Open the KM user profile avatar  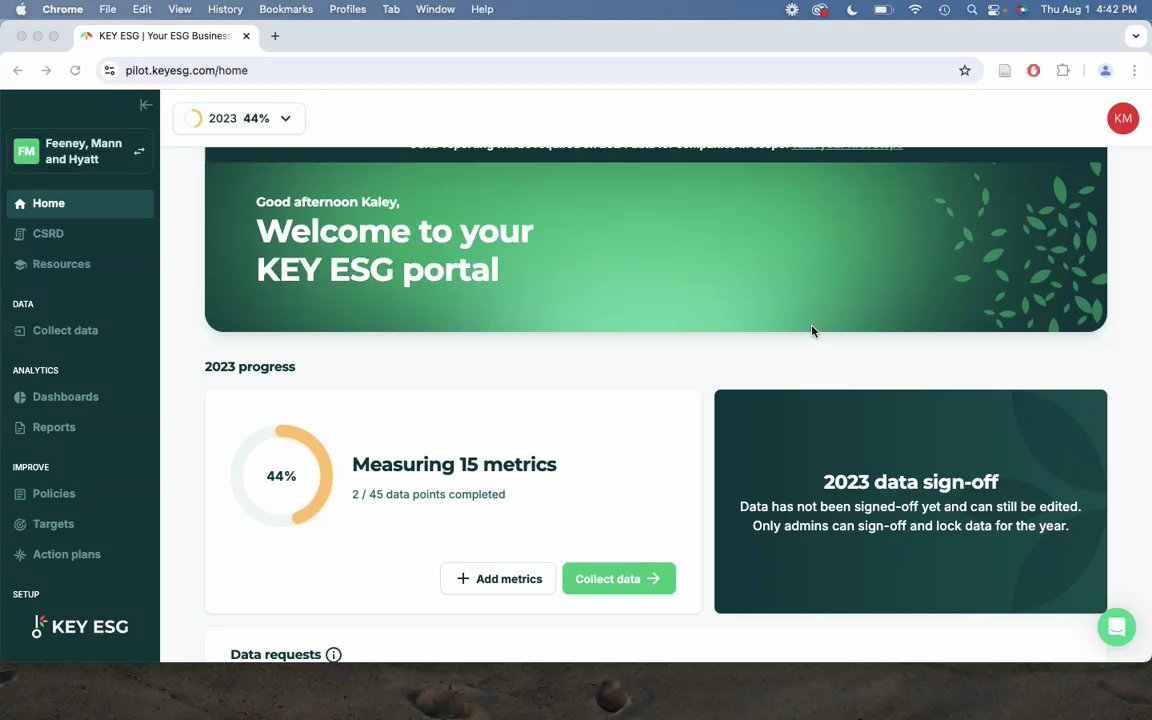click(x=1123, y=118)
